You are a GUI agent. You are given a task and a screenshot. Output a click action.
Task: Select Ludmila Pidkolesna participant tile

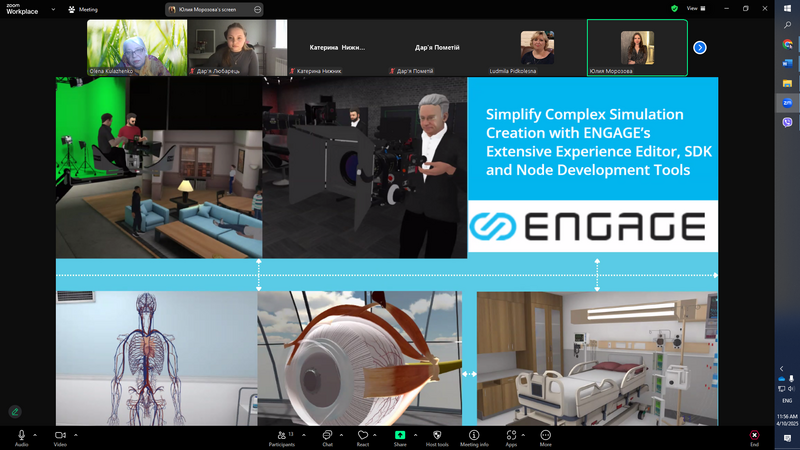click(537, 47)
